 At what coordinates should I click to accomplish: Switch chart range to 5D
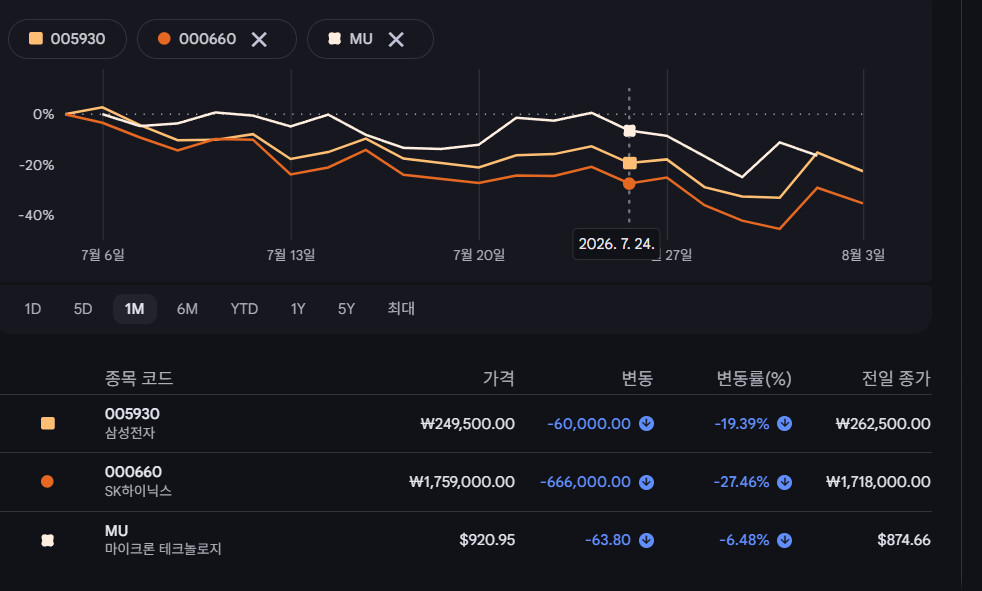click(83, 309)
